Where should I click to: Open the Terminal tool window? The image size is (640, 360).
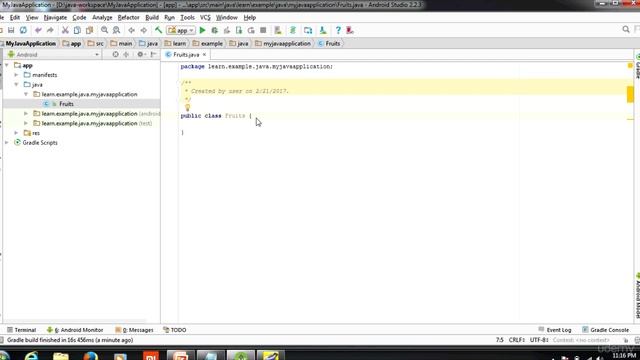point(22,330)
